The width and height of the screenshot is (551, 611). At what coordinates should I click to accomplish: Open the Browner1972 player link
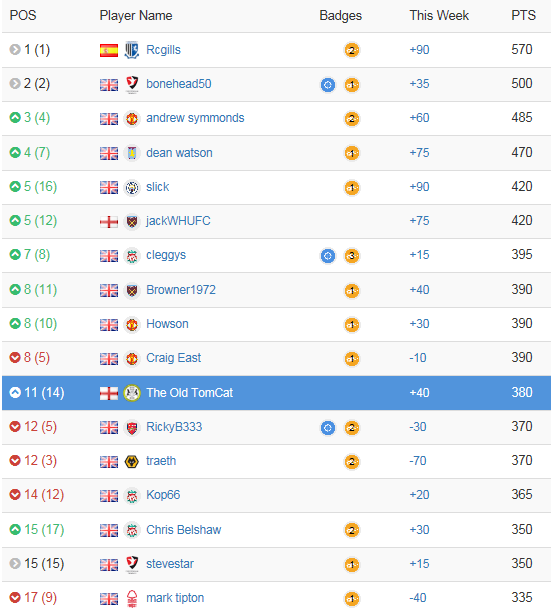181,290
